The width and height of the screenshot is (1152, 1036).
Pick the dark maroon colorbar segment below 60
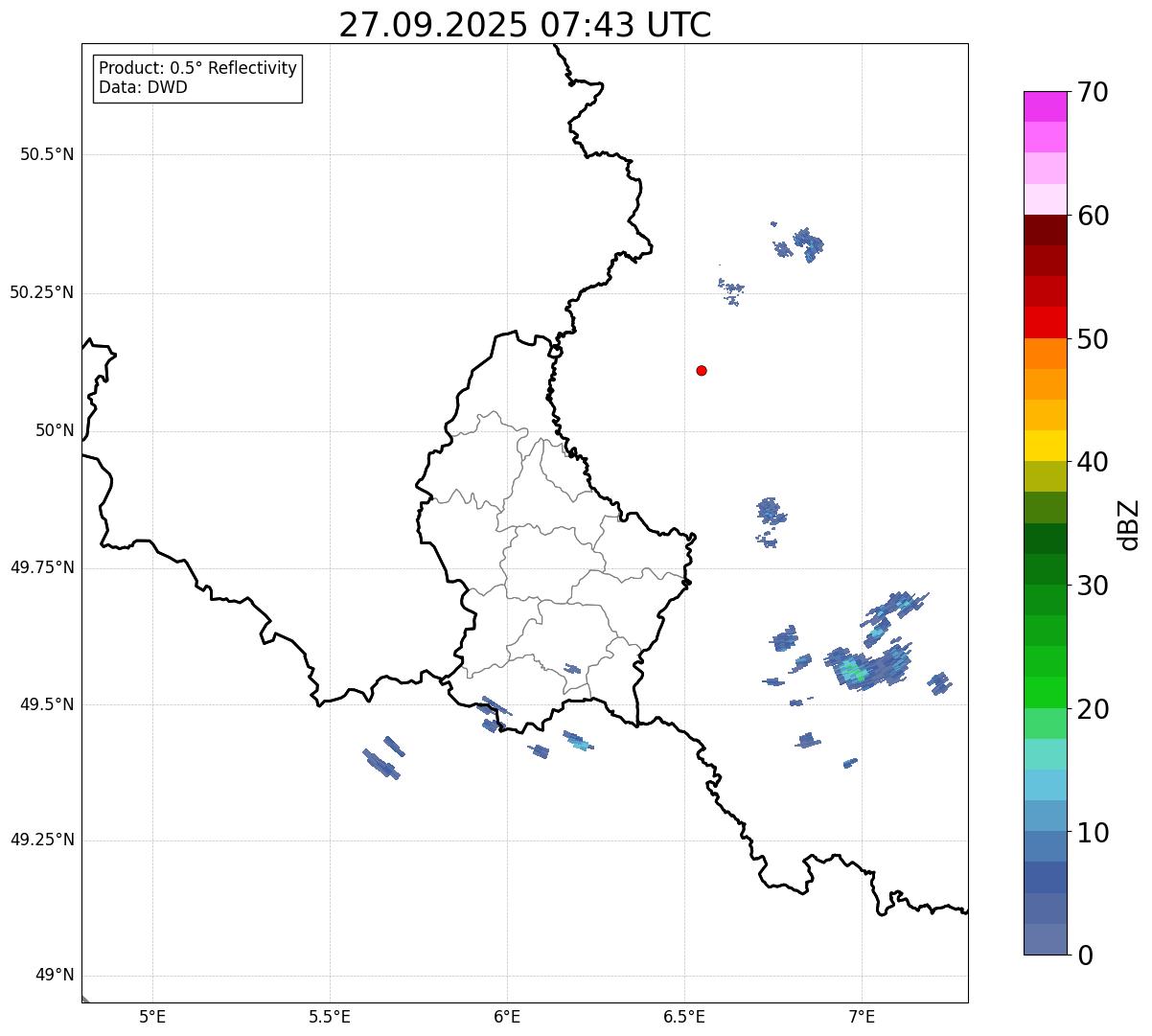[x=1045, y=230]
